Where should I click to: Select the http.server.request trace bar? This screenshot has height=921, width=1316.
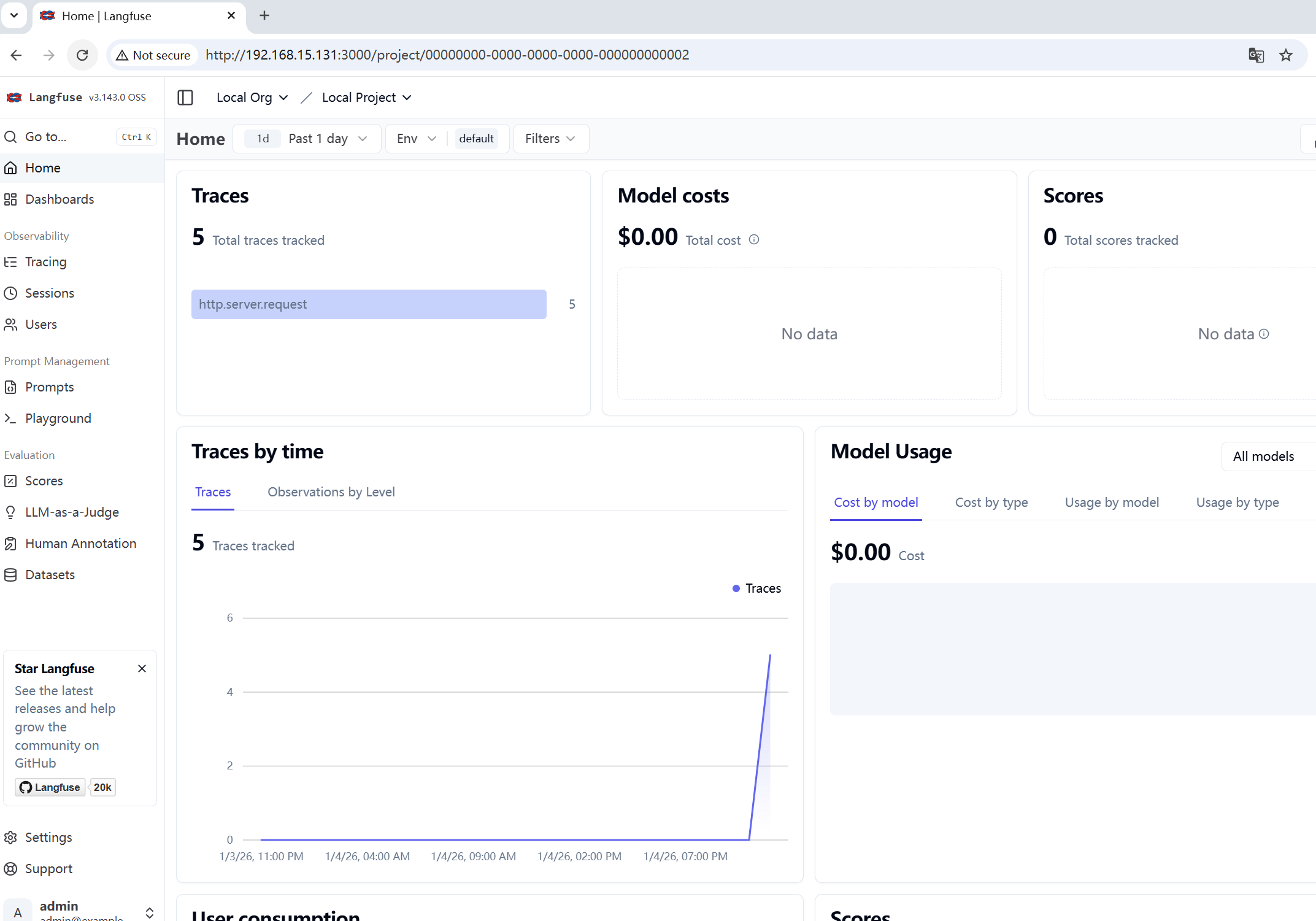(368, 304)
